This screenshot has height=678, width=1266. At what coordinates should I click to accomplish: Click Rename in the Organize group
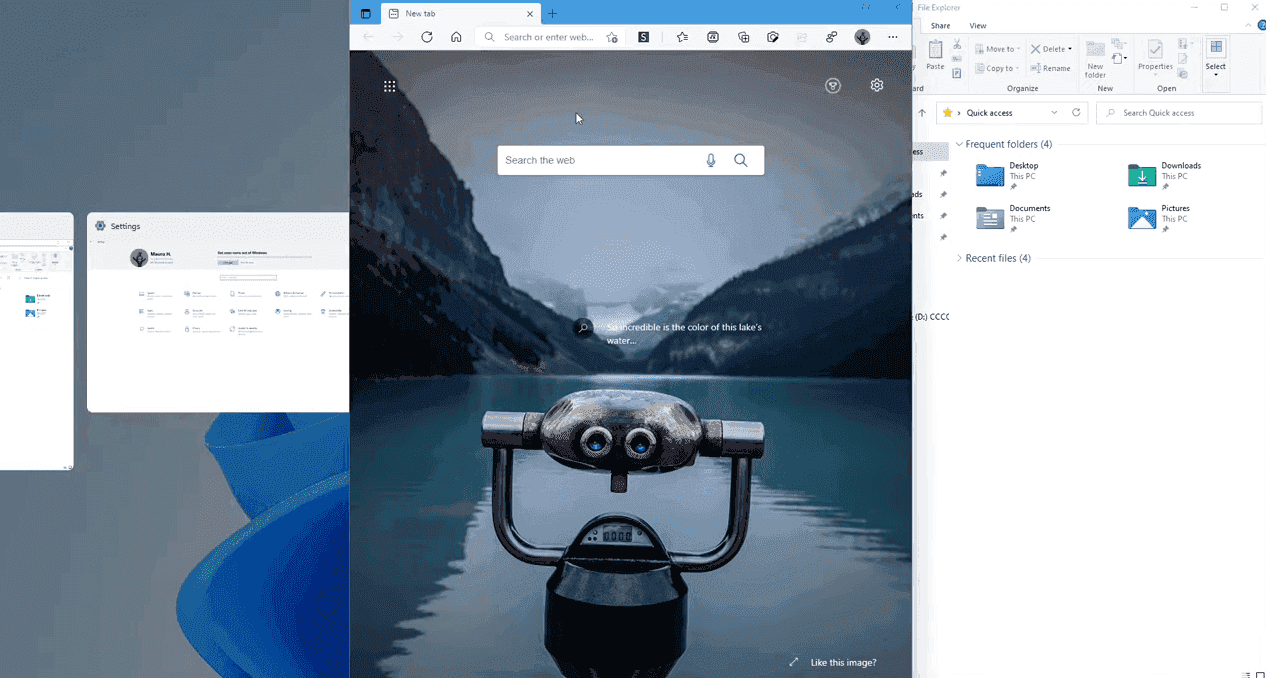point(1049,68)
